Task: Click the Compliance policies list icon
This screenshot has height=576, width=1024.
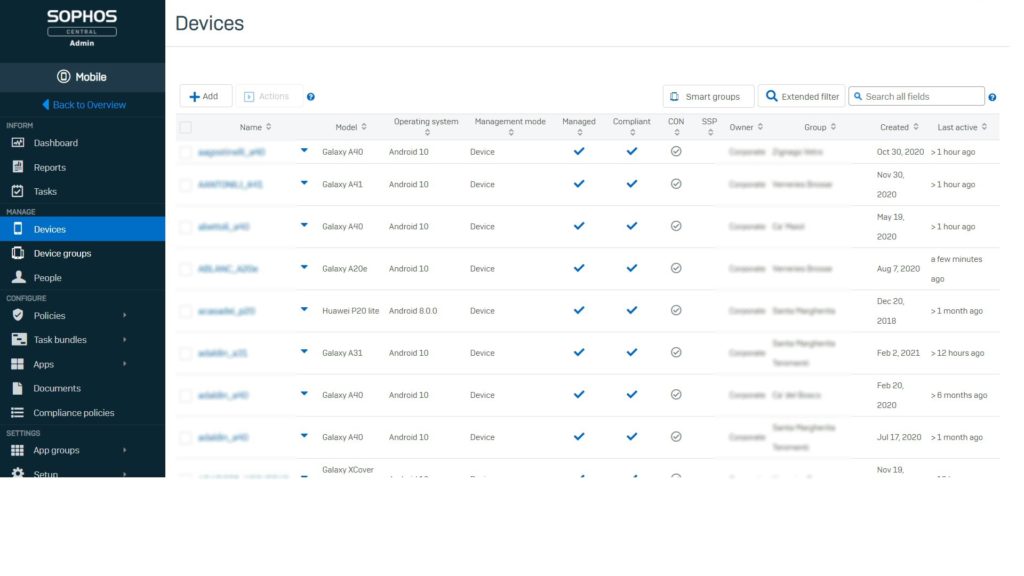Action: point(18,413)
